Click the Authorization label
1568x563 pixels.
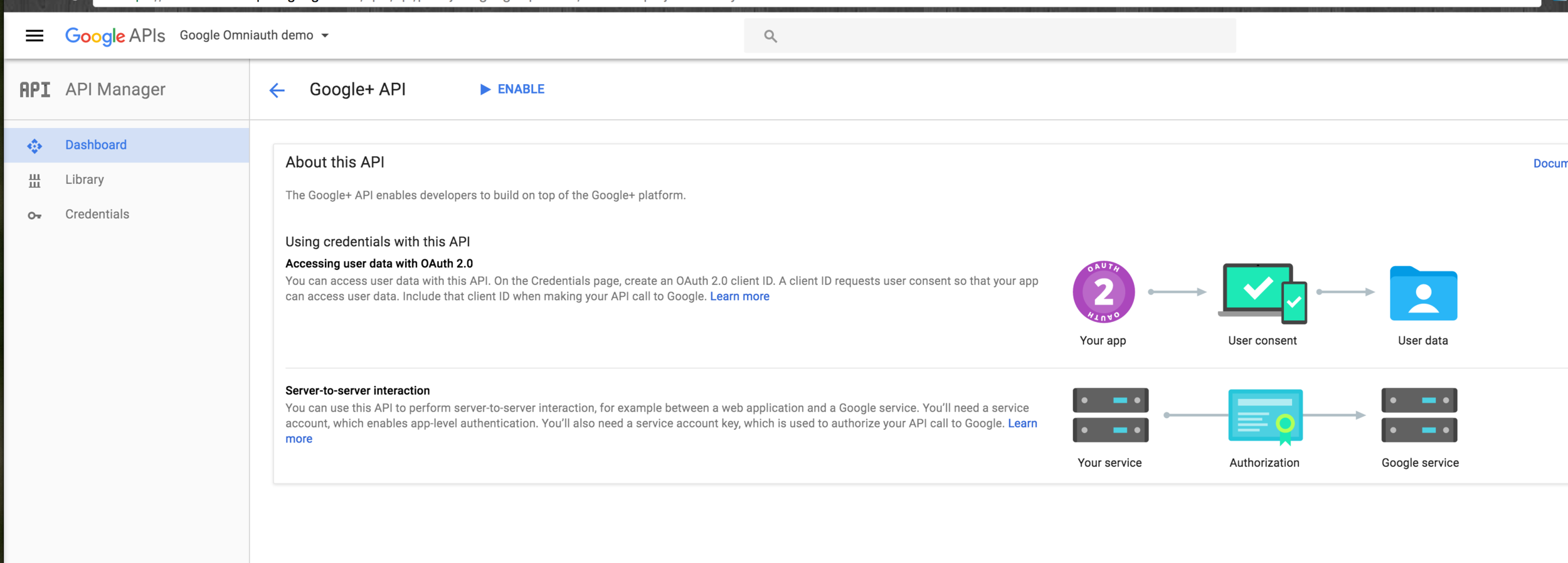point(1264,463)
